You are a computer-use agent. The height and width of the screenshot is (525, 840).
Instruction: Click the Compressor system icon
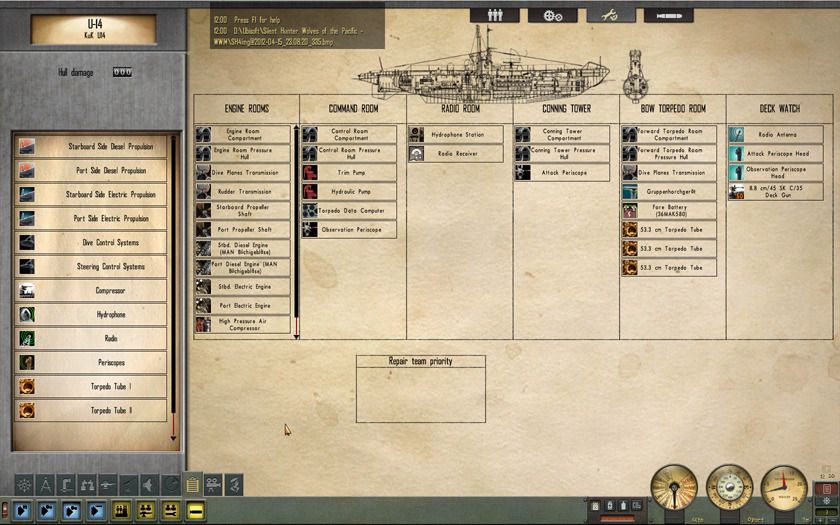coord(27,290)
